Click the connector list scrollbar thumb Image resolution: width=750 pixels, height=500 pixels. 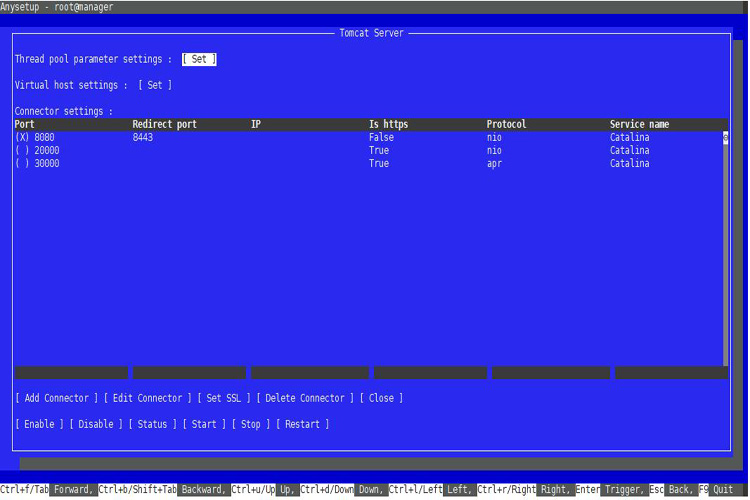[725, 138]
